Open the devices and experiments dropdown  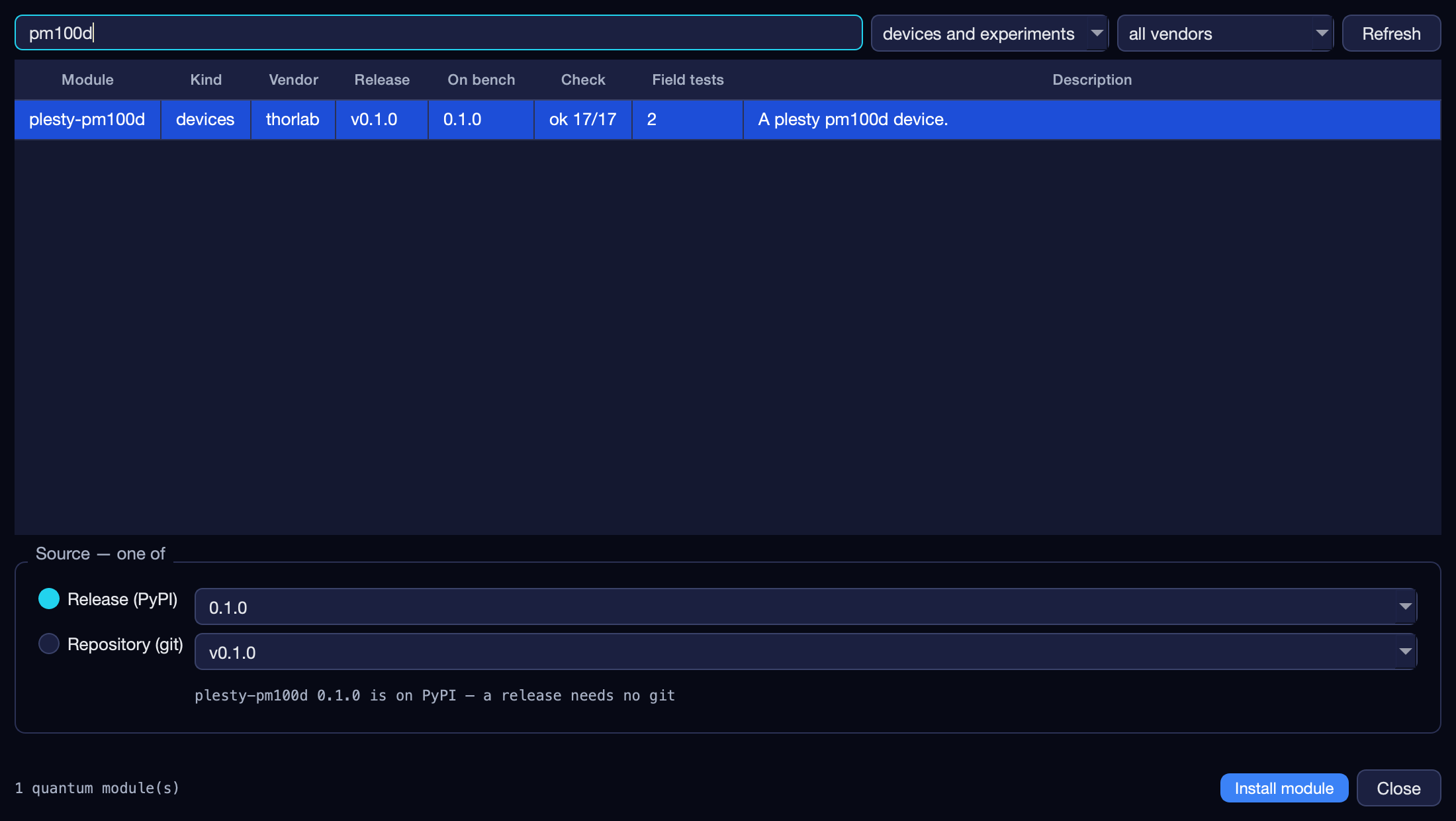pos(989,33)
